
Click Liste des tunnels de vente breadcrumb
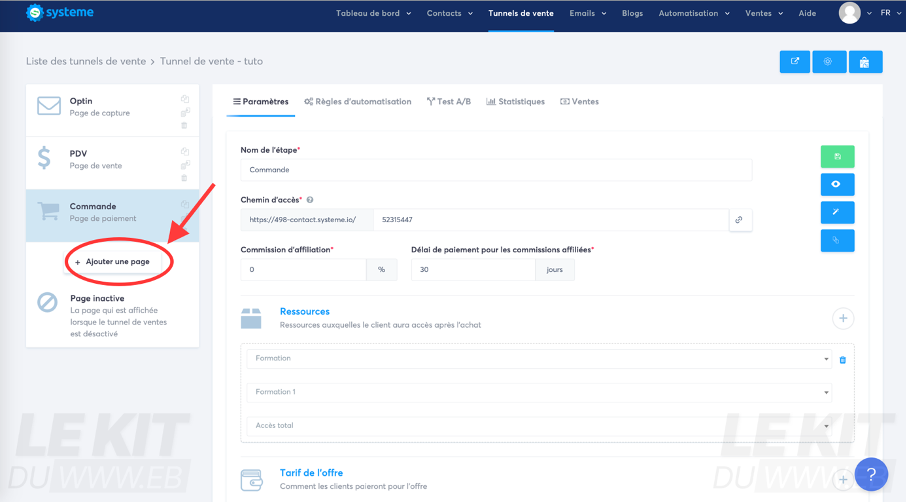[x=86, y=61]
